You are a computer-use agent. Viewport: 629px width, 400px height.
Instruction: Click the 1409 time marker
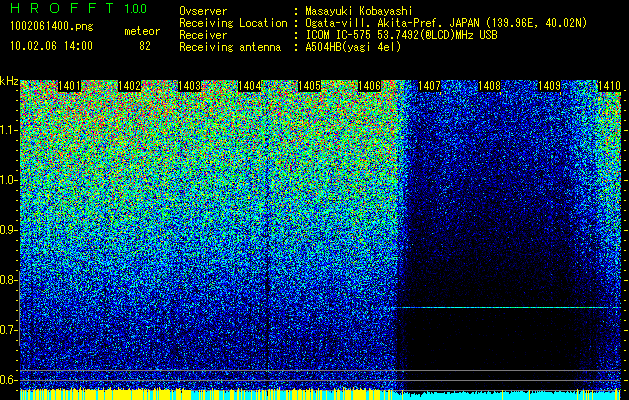[x=549, y=86]
